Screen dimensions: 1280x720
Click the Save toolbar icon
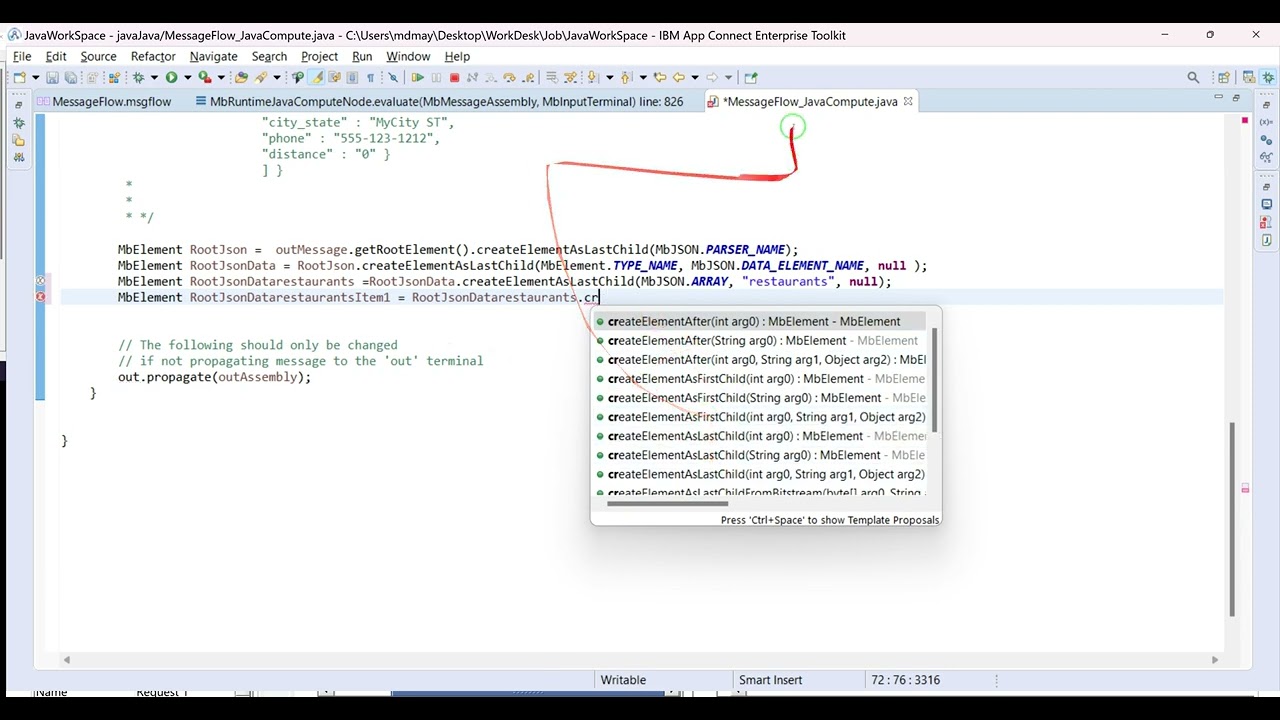(52, 77)
